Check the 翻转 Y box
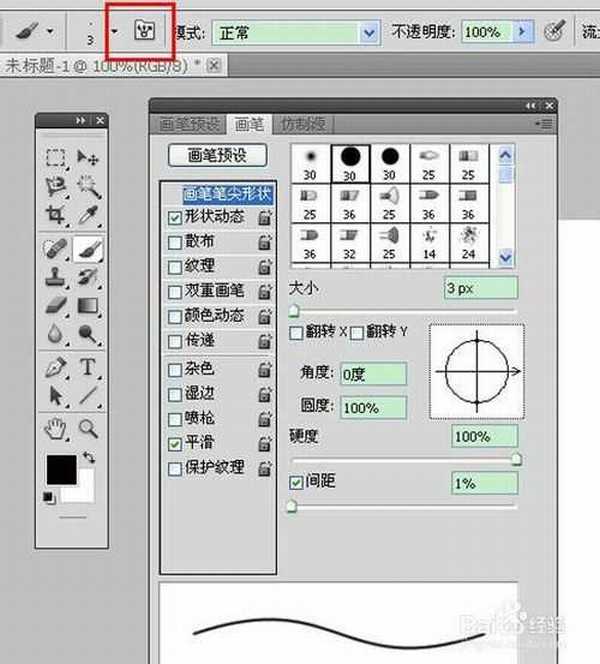 (x=357, y=333)
